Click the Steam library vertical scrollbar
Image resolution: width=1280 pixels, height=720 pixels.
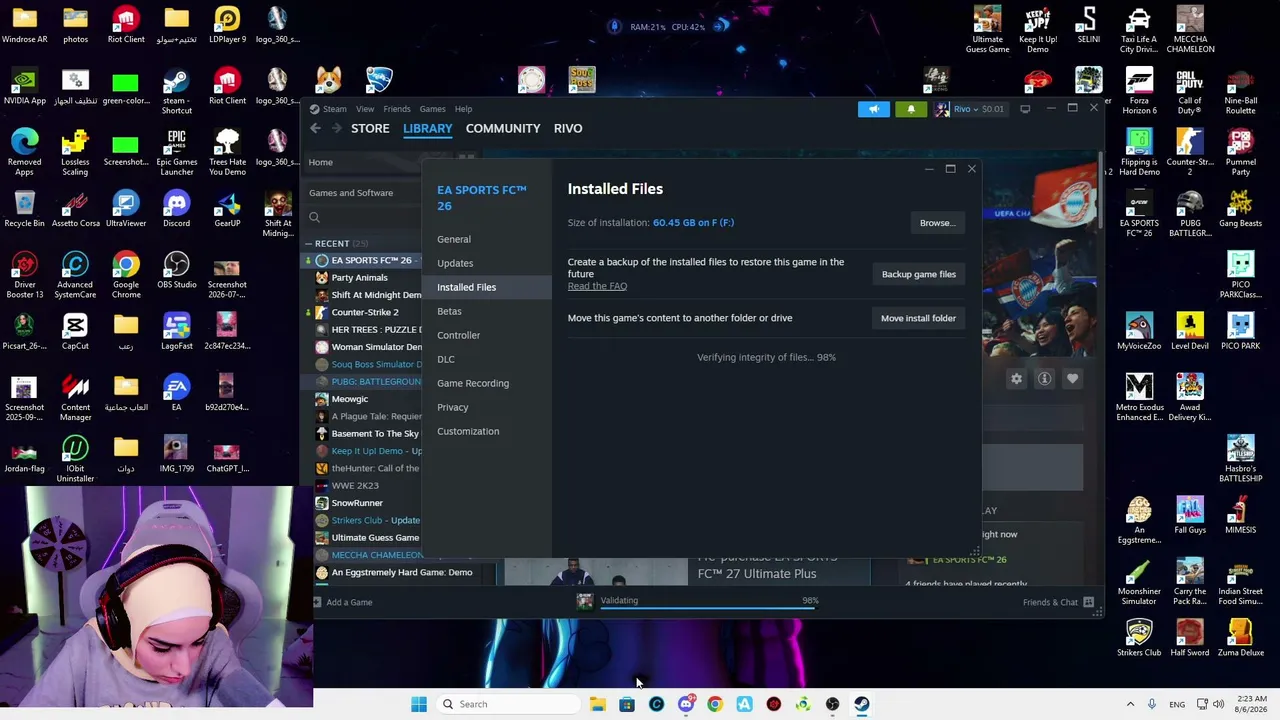point(1101,190)
